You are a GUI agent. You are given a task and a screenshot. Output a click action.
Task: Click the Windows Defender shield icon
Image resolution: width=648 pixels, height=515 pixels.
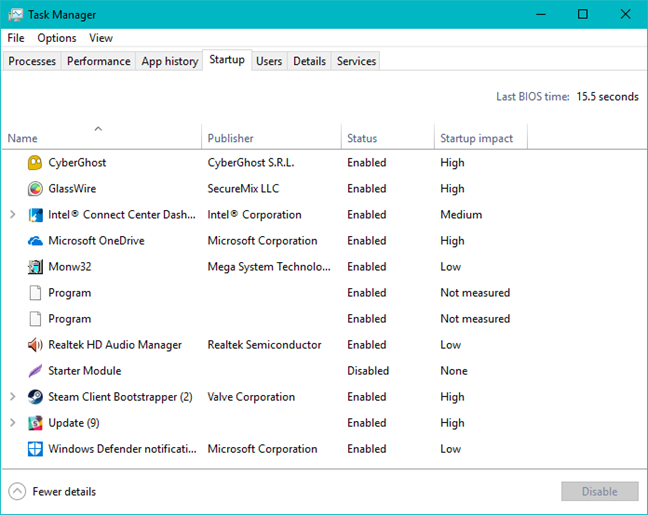(35, 449)
